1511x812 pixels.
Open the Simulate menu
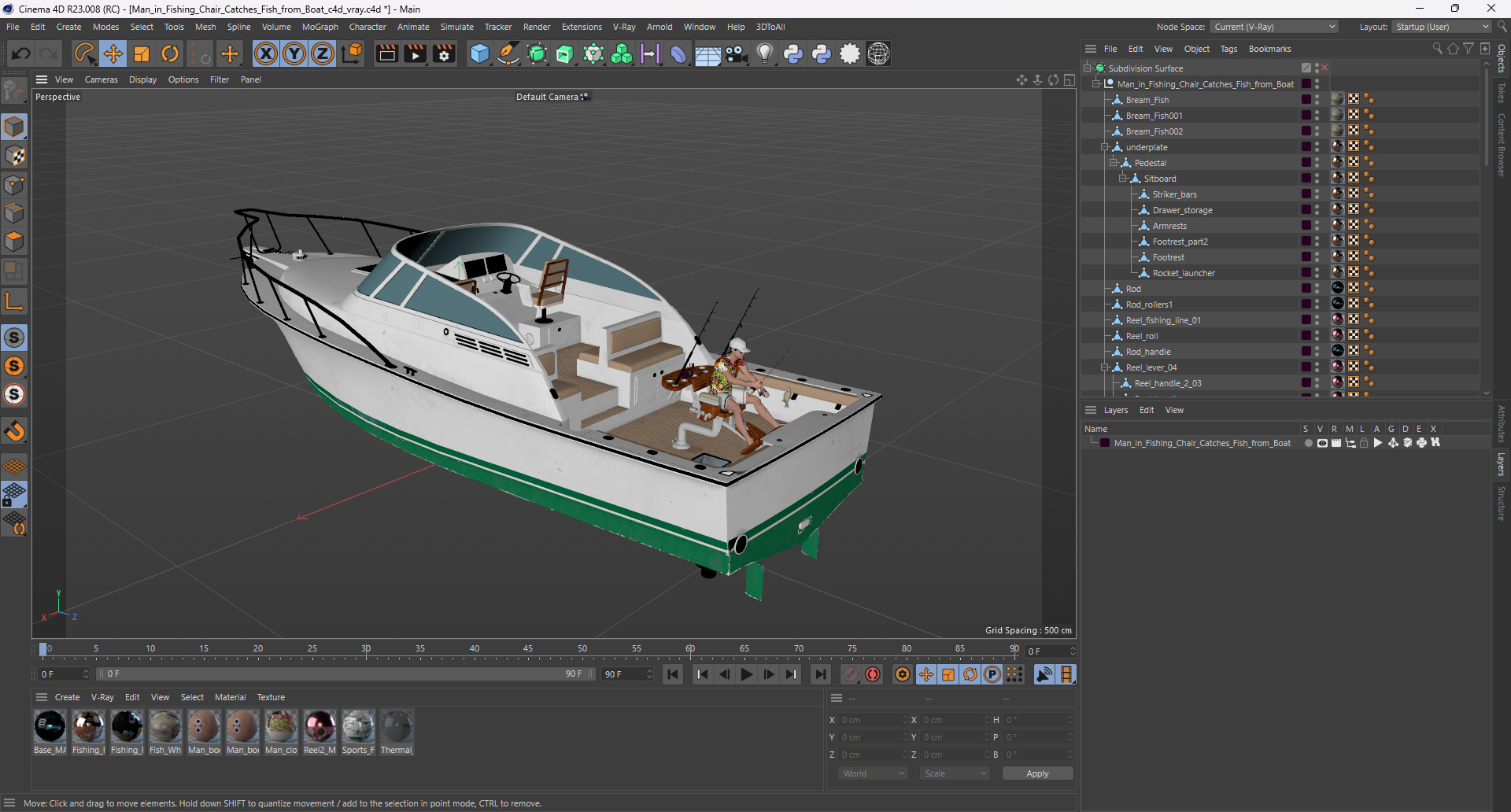[x=456, y=27]
